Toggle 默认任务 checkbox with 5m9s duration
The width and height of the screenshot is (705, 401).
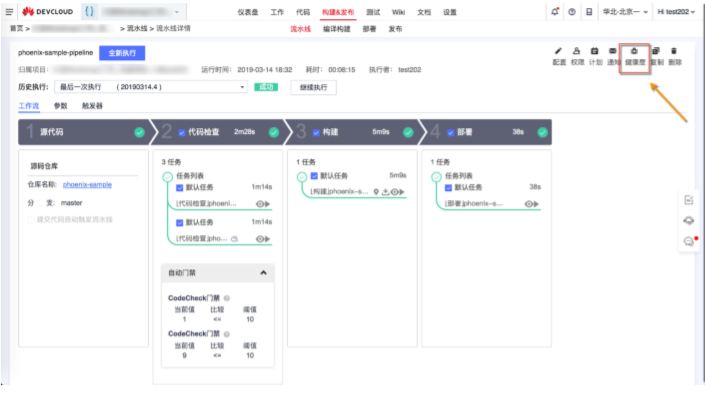point(314,176)
